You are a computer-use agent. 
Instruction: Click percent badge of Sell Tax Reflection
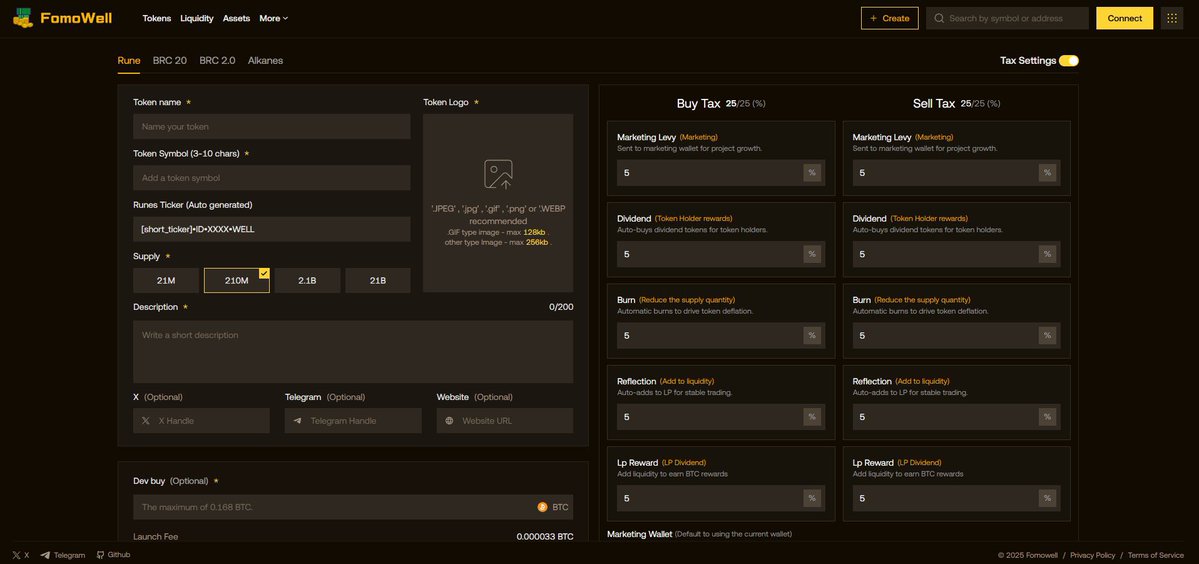point(1047,417)
